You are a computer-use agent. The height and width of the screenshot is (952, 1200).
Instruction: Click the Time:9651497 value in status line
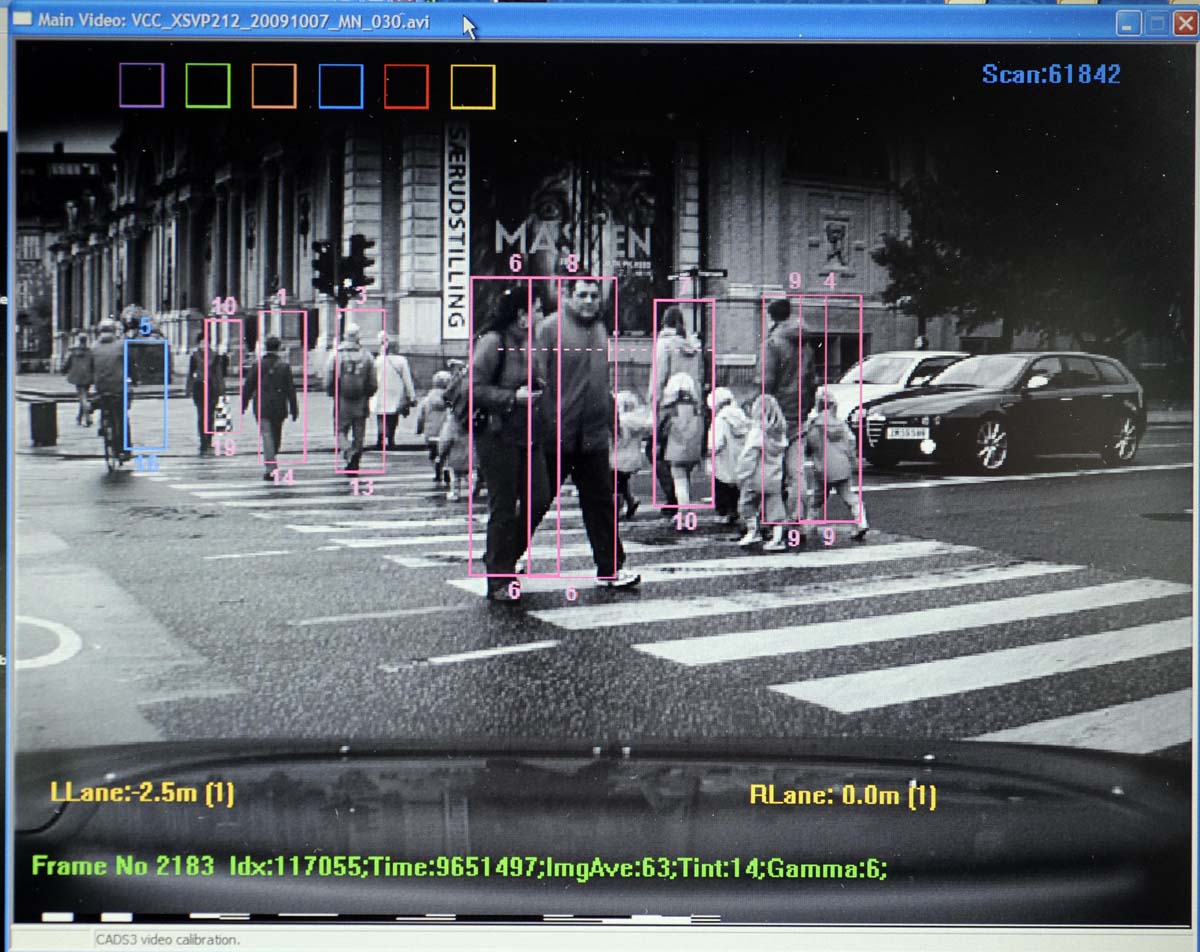click(x=454, y=867)
